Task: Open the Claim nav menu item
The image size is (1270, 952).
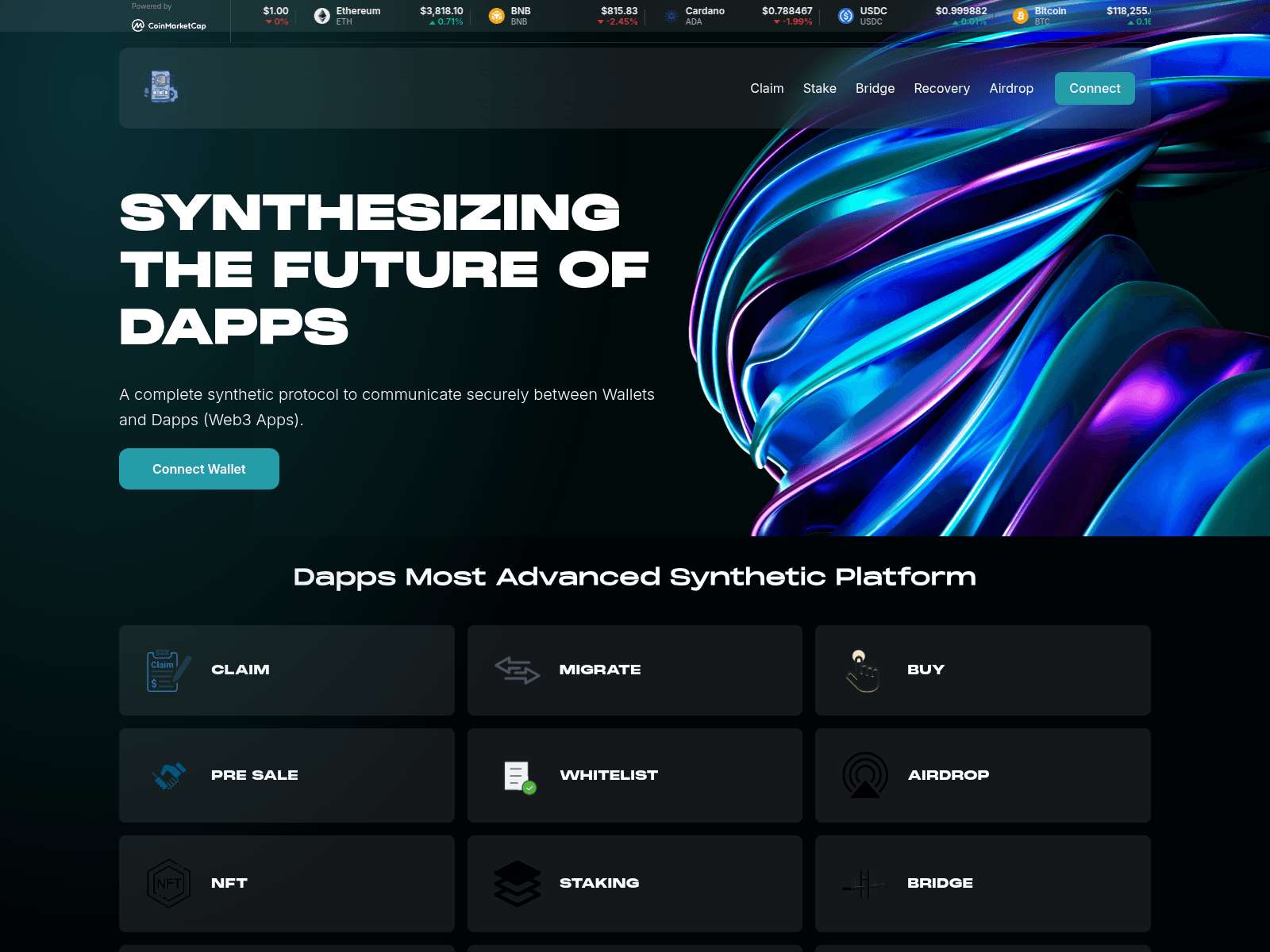Action: pos(767,88)
